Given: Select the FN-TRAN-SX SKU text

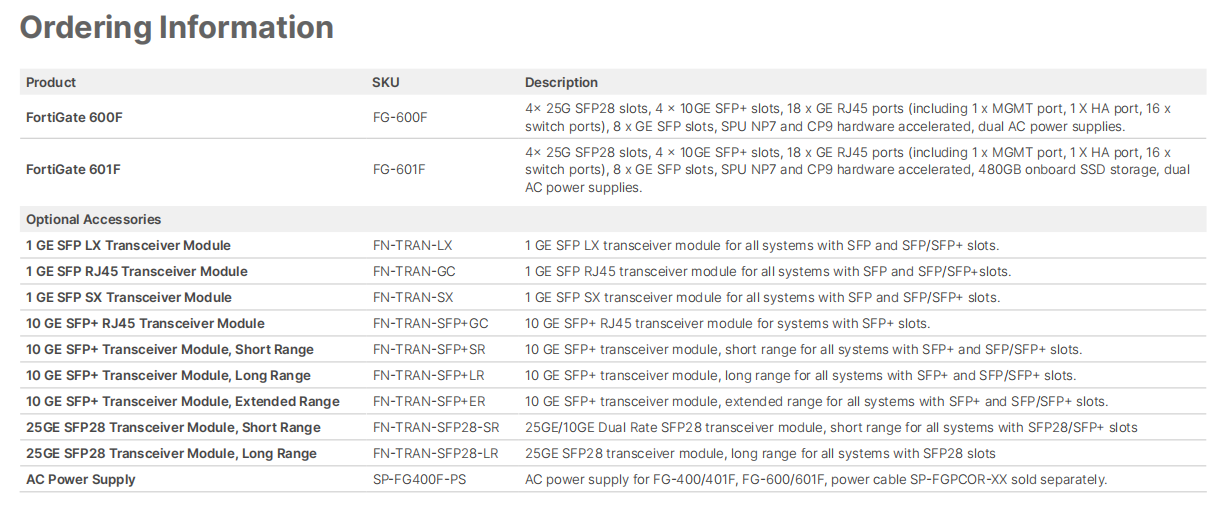Looking at the screenshot, I should click(413, 297).
